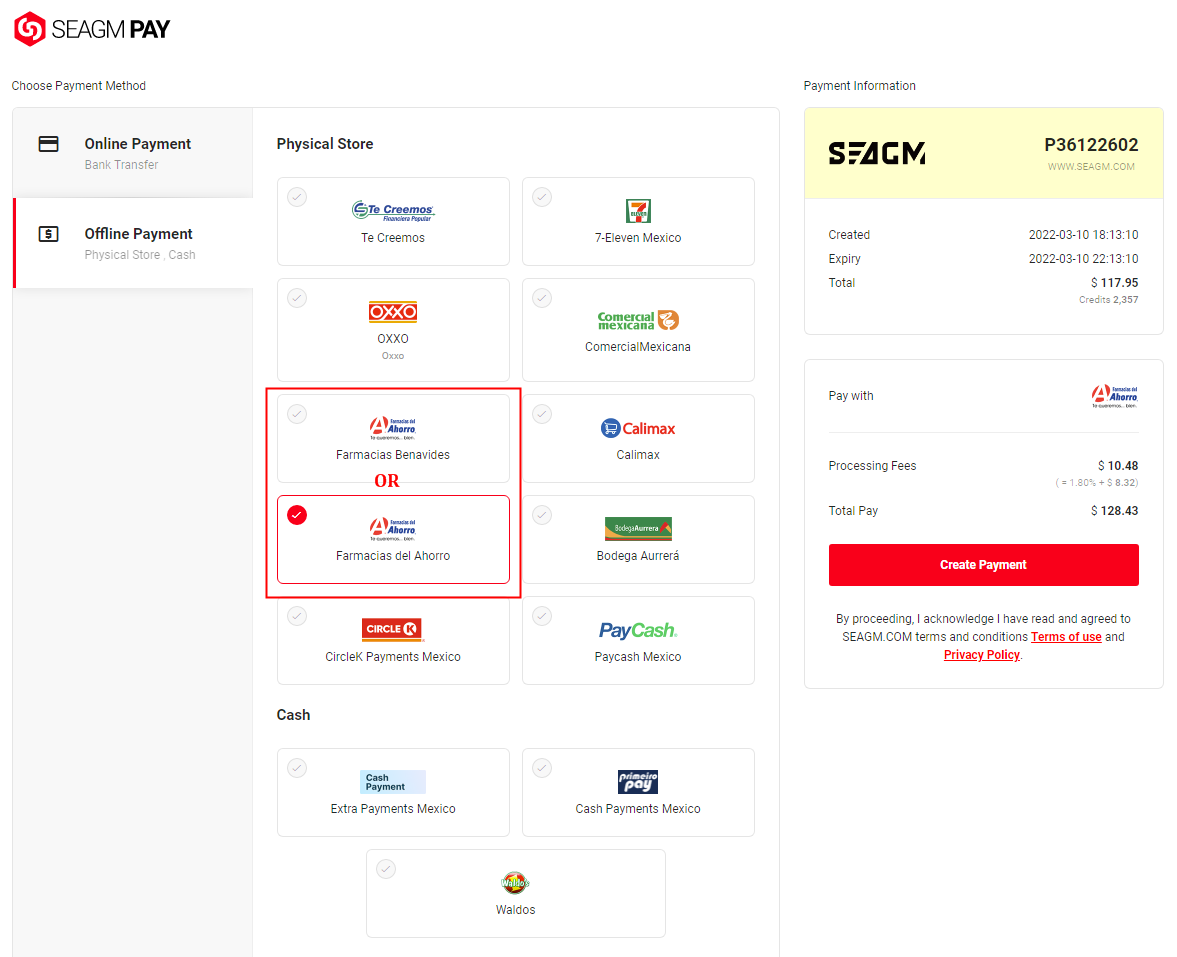Select the Extra Payments Mexico radio check
The image size is (1177, 957).
pos(297,768)
